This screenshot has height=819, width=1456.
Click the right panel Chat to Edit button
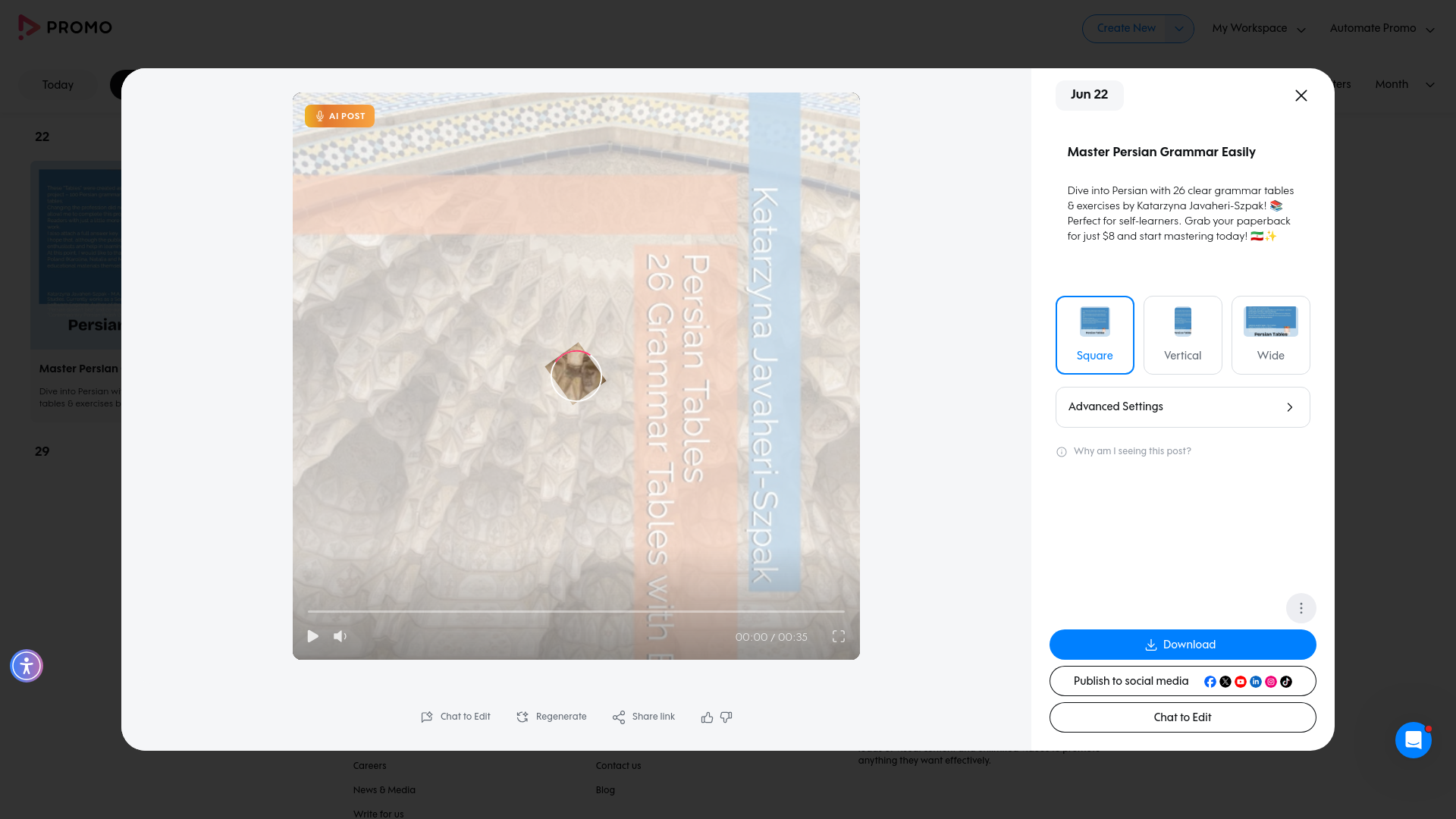click(1182, 717)
